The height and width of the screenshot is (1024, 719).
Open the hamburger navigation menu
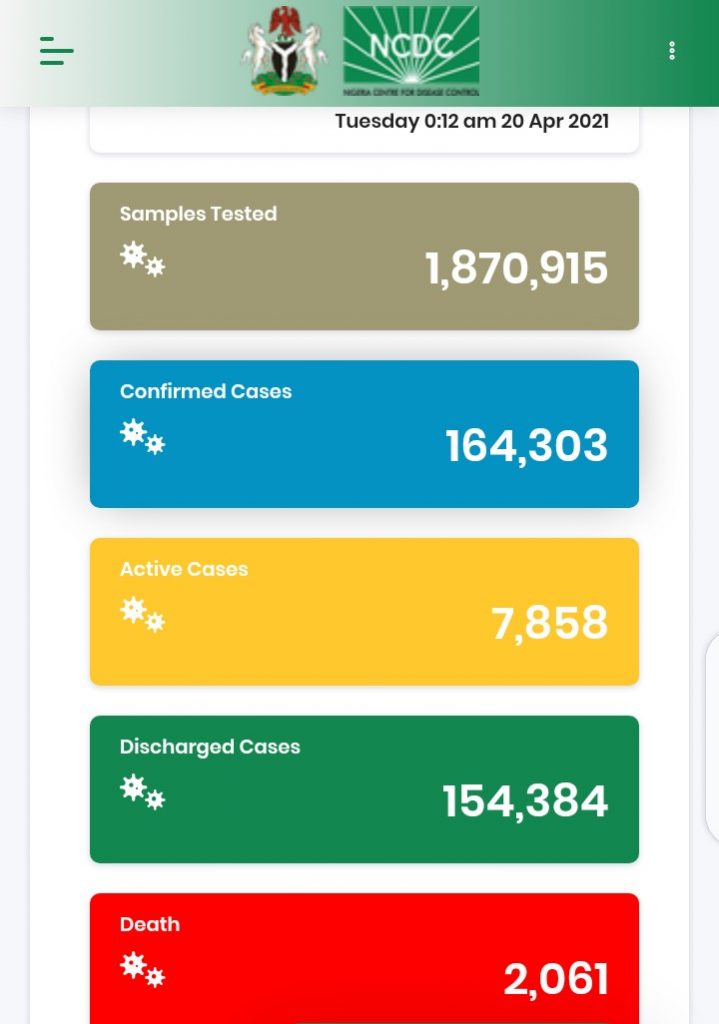point(57,51)
